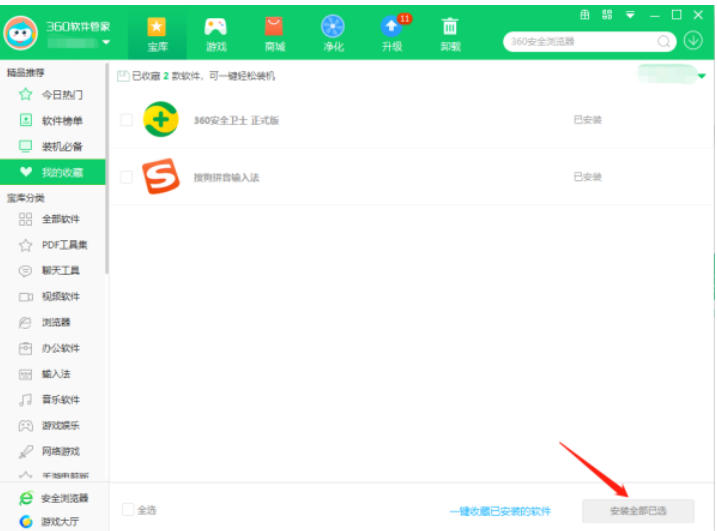Check the box beside 搜狗拼音输入法
Screen dimensions: 717x531
[126, 177]
